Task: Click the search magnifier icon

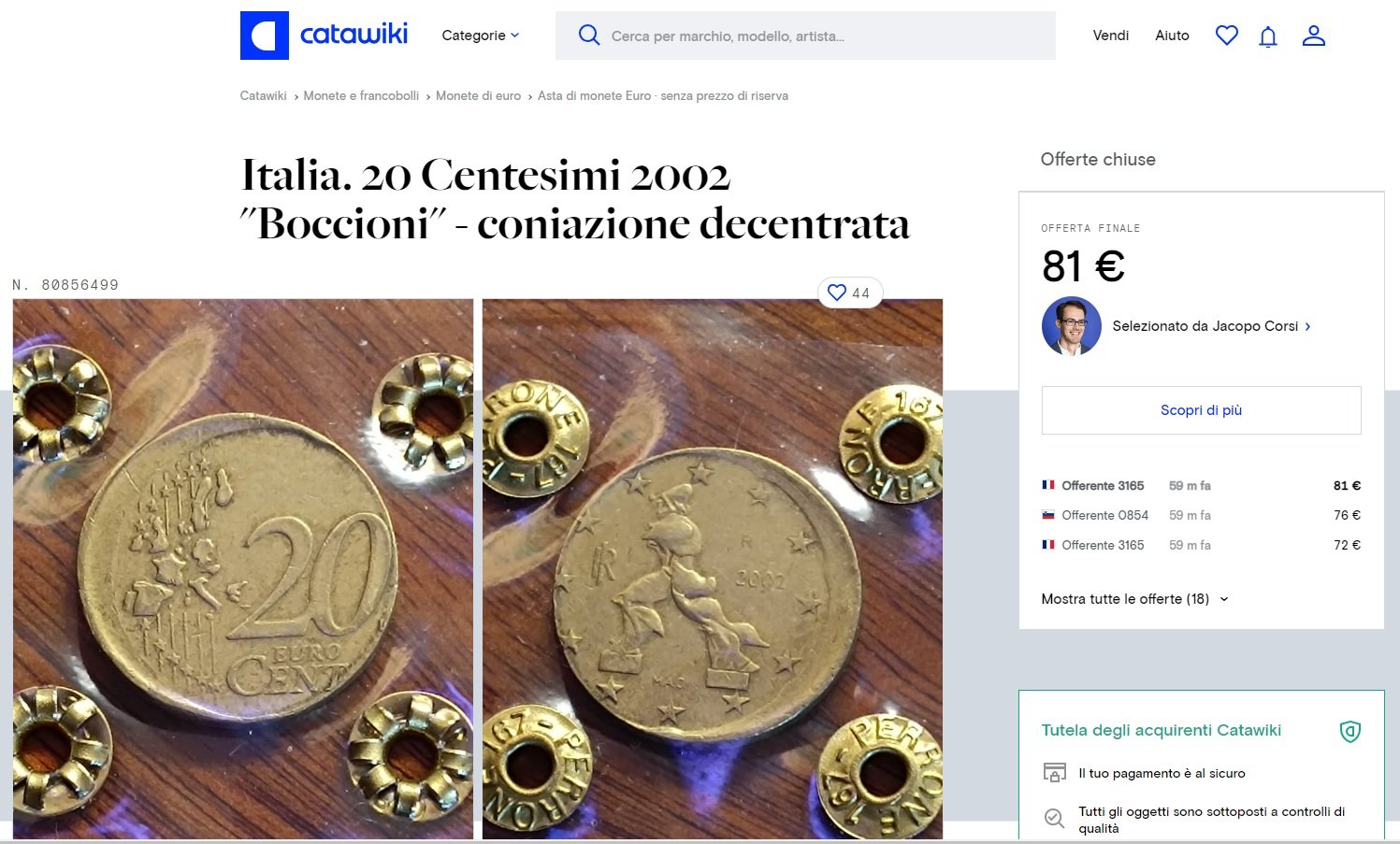Action: pos(588,36)
